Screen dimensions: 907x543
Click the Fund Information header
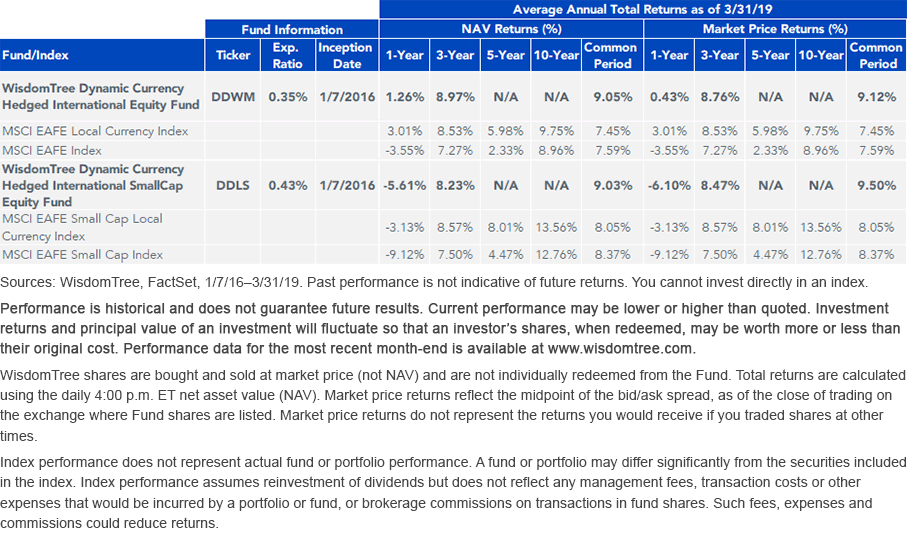[292, 29]
